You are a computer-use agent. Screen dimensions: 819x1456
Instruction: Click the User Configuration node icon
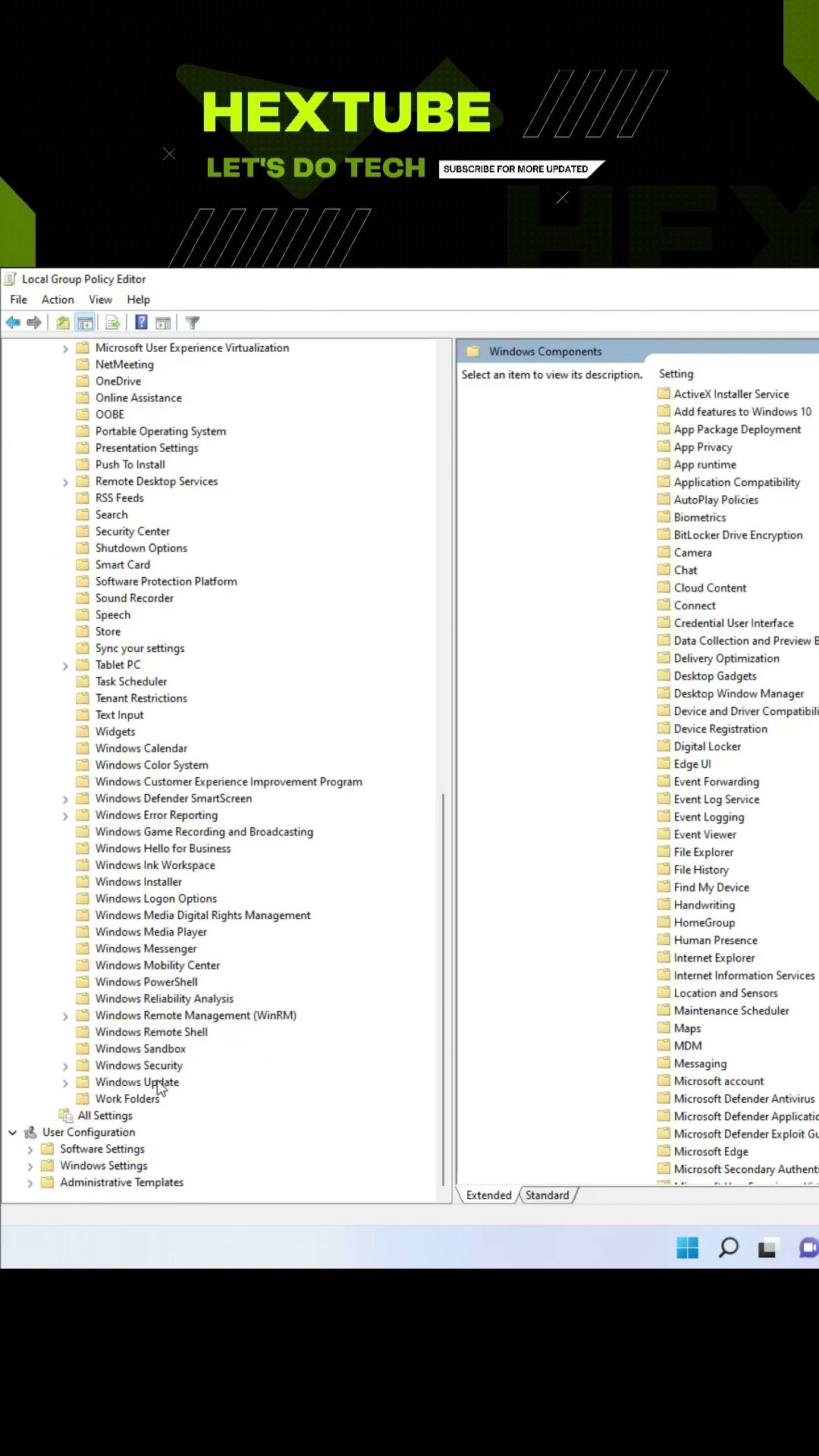click(x=31, y=1132)
